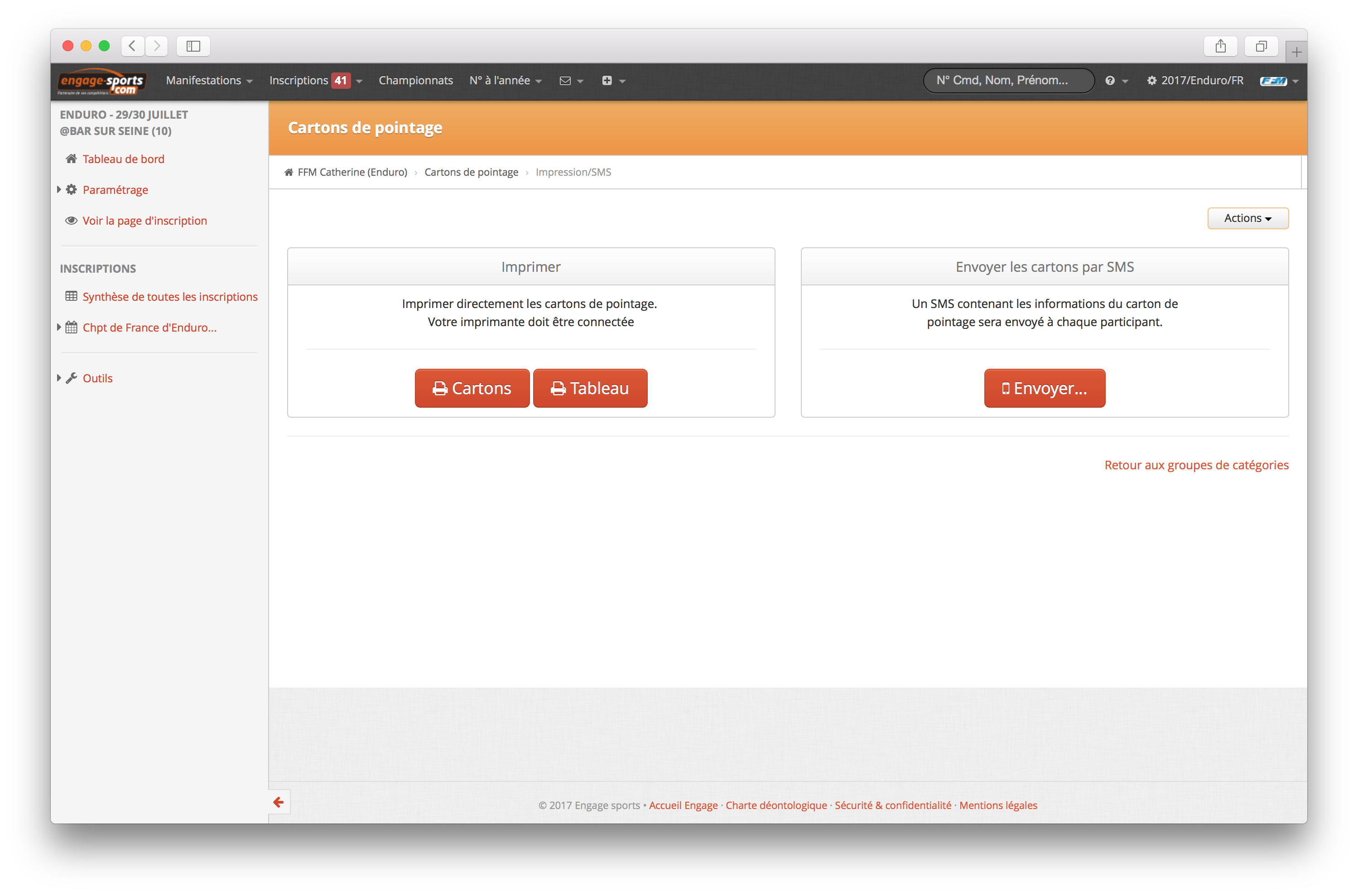Image resolution: width=1358 pixels, height=896 pixels.
Task: Click the FFM federation logo
Action: coord(1273,81)
